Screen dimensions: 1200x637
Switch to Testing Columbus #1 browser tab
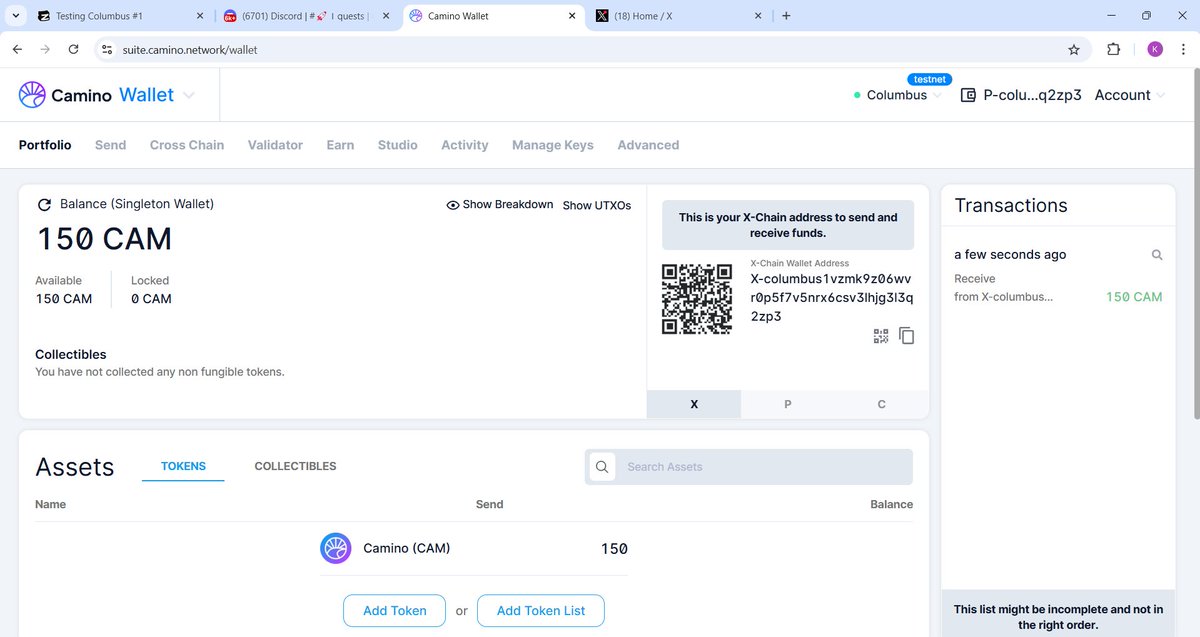click(120, 16)
